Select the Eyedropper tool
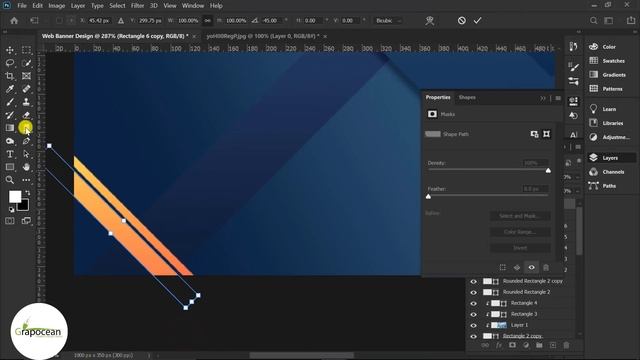This screenshot has width=640, height=360. [x=10, y=89]
